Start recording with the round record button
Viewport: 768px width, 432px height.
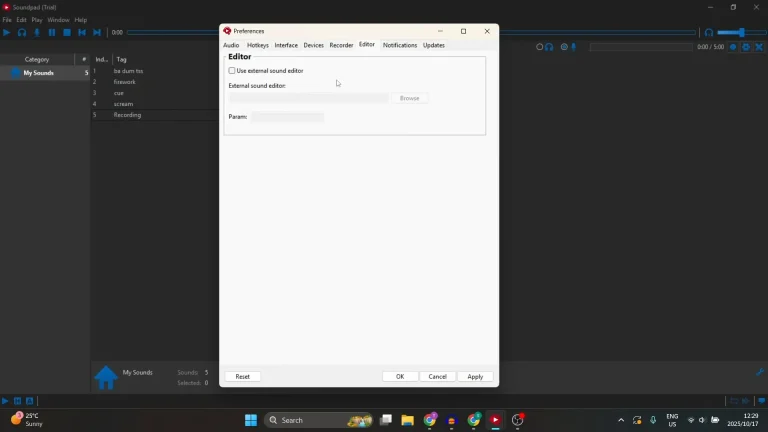[x=733, y=47]
